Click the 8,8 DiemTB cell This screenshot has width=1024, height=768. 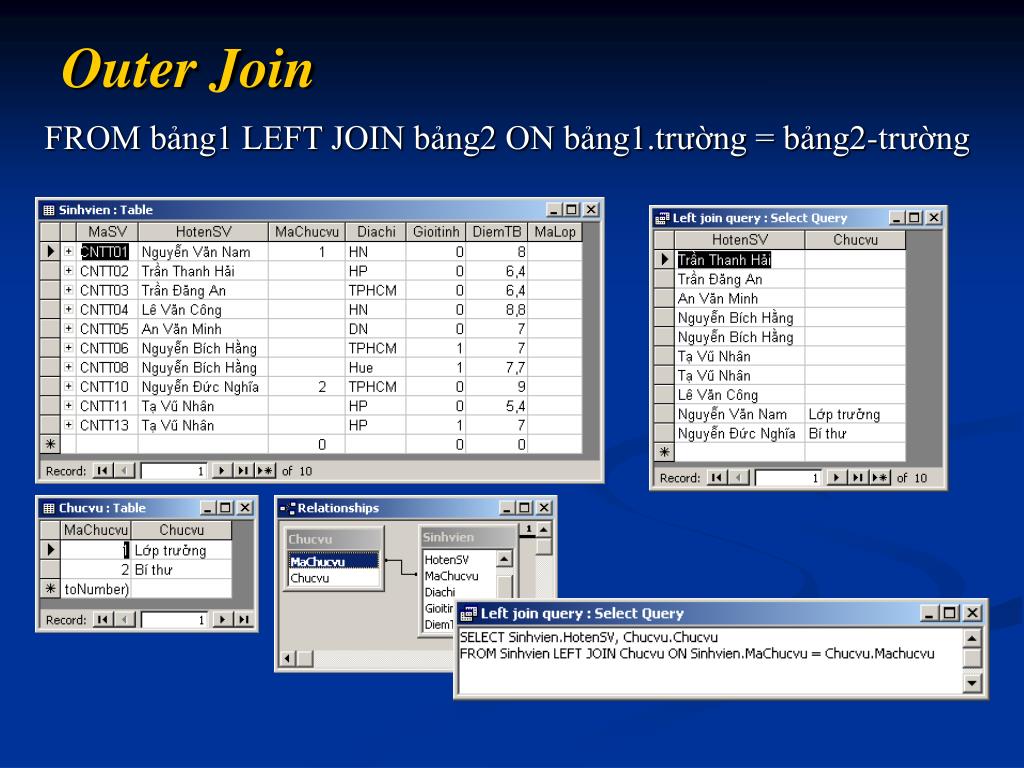point(496,310)
